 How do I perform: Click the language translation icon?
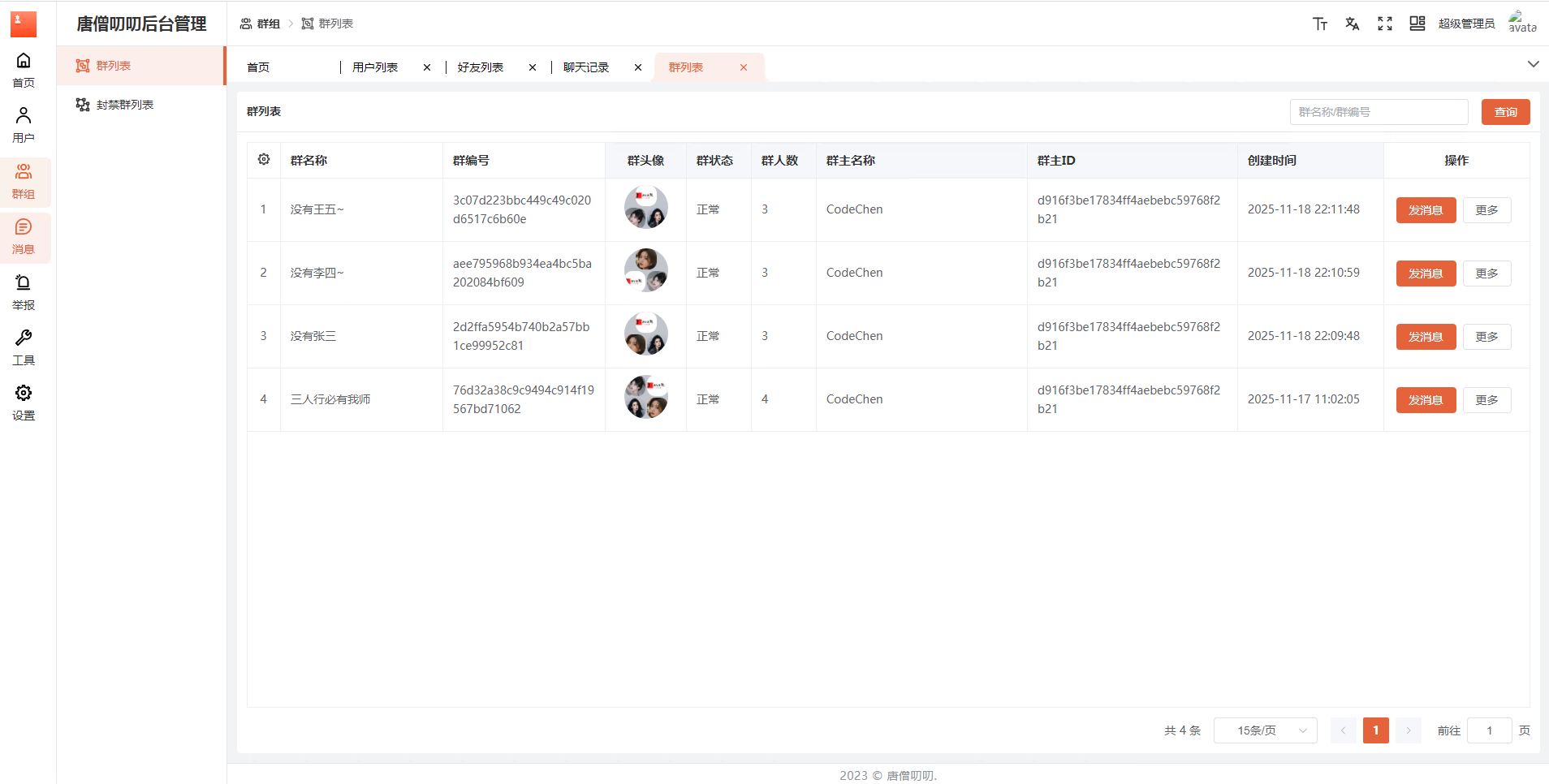click(x=1352, y=24)
